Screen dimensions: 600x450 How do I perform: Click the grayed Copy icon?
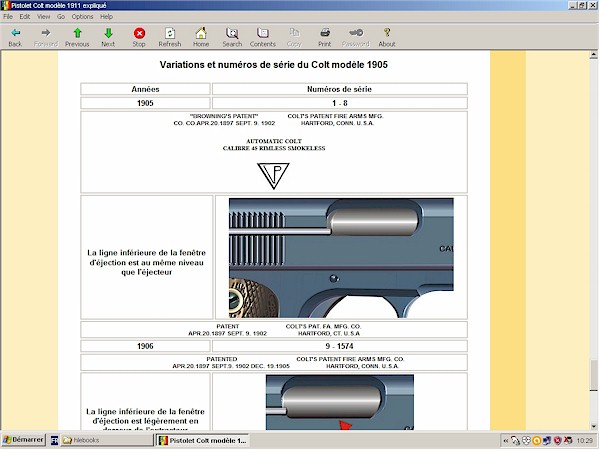[x=294, y=37]
